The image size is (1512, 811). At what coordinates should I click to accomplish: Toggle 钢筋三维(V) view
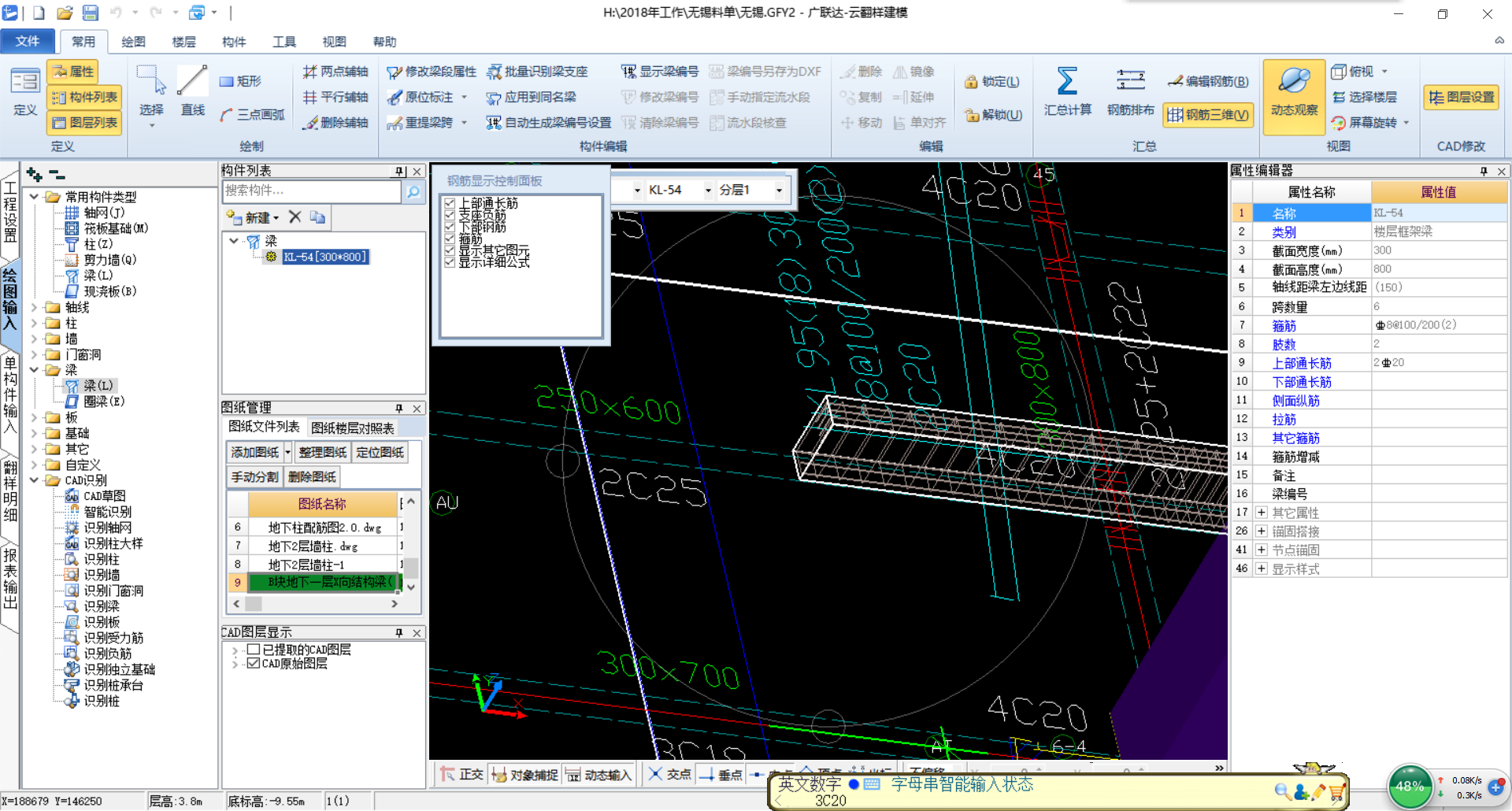pyautogui.click(x=1208, y=115)
